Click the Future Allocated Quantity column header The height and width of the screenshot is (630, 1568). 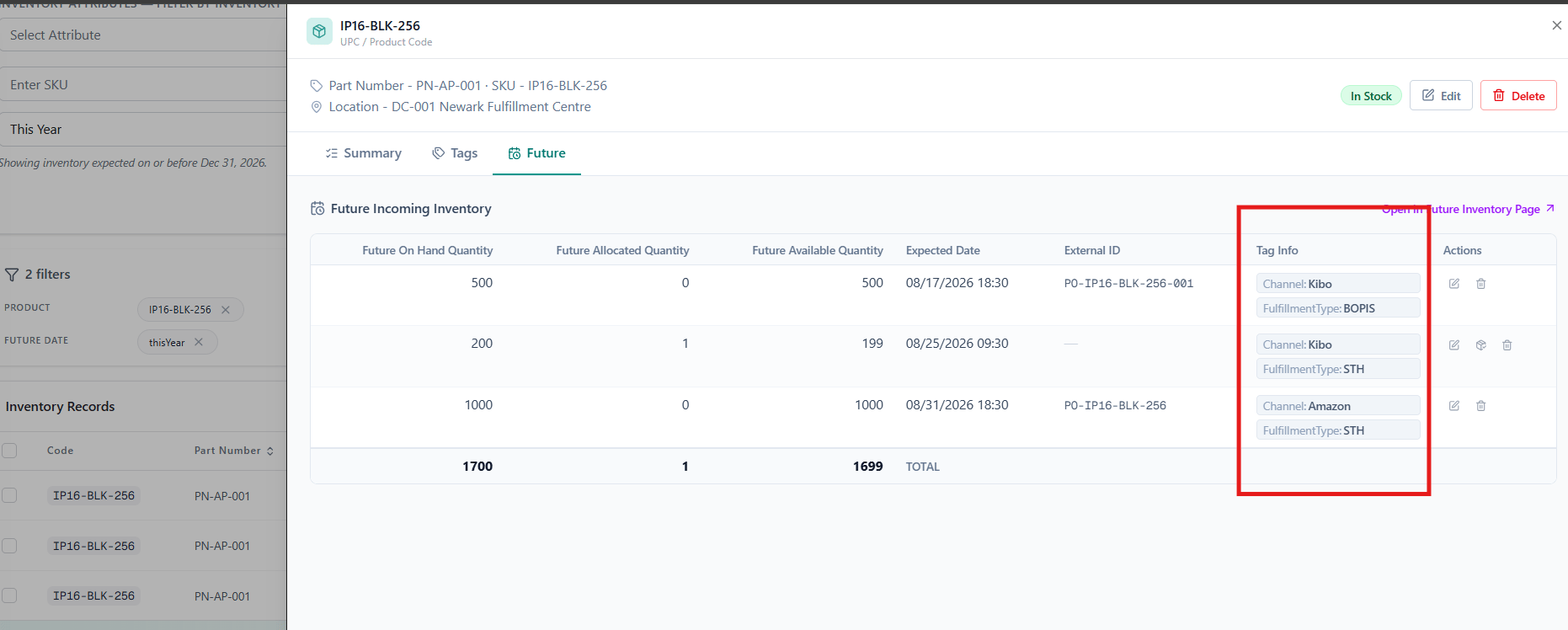622,250
